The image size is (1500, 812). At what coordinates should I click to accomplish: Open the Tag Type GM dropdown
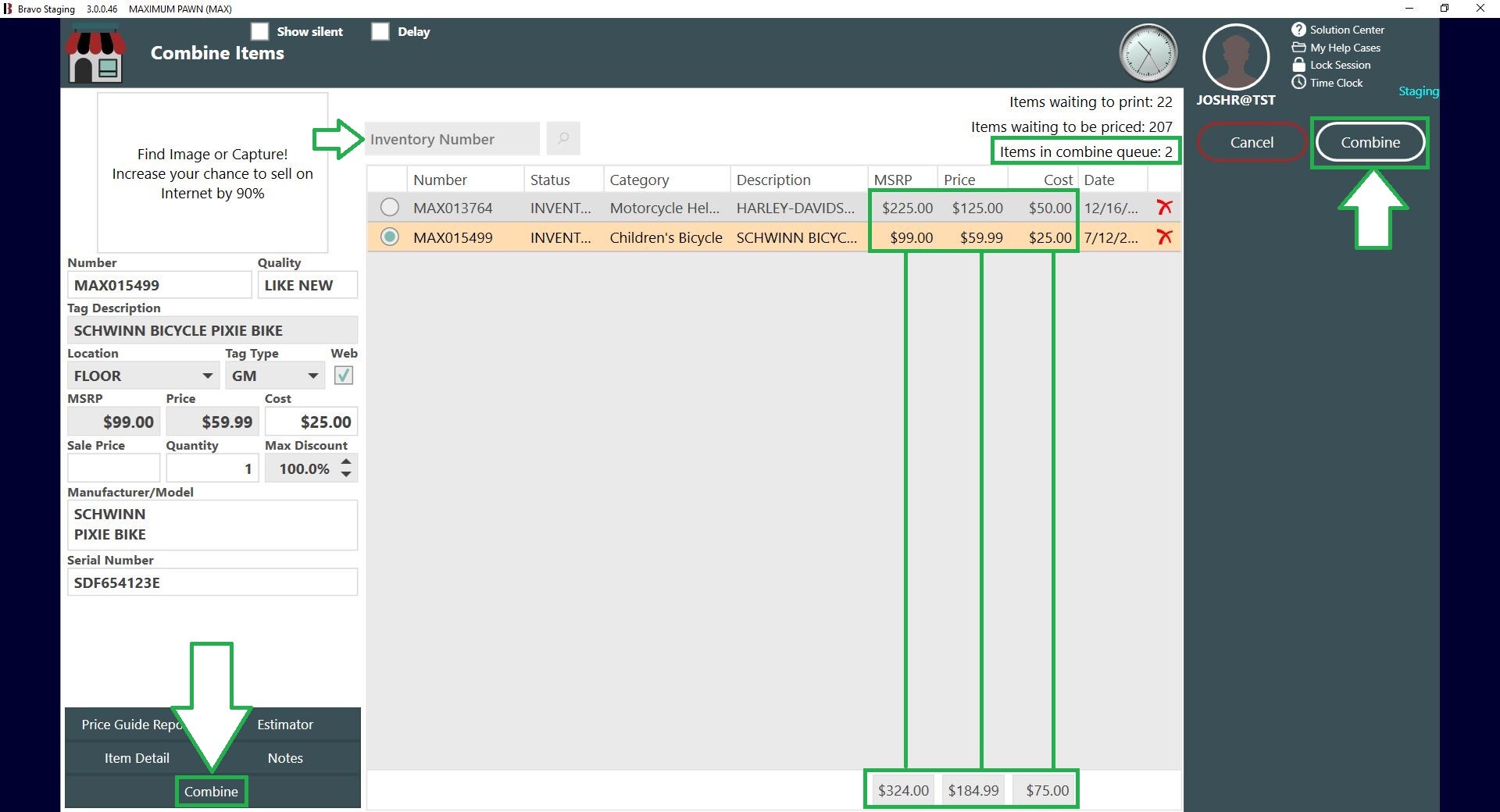pyautogui.click(x=275, y=376)
